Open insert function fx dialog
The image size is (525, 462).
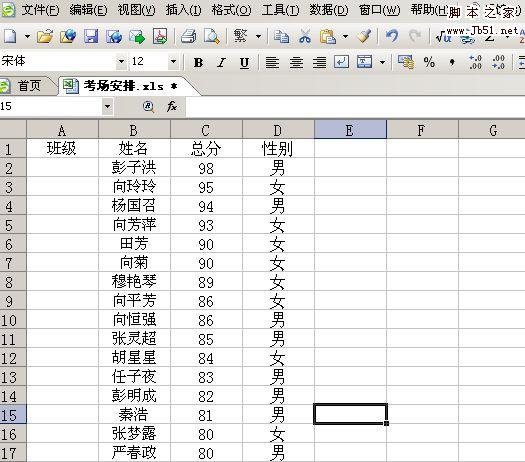172,106
